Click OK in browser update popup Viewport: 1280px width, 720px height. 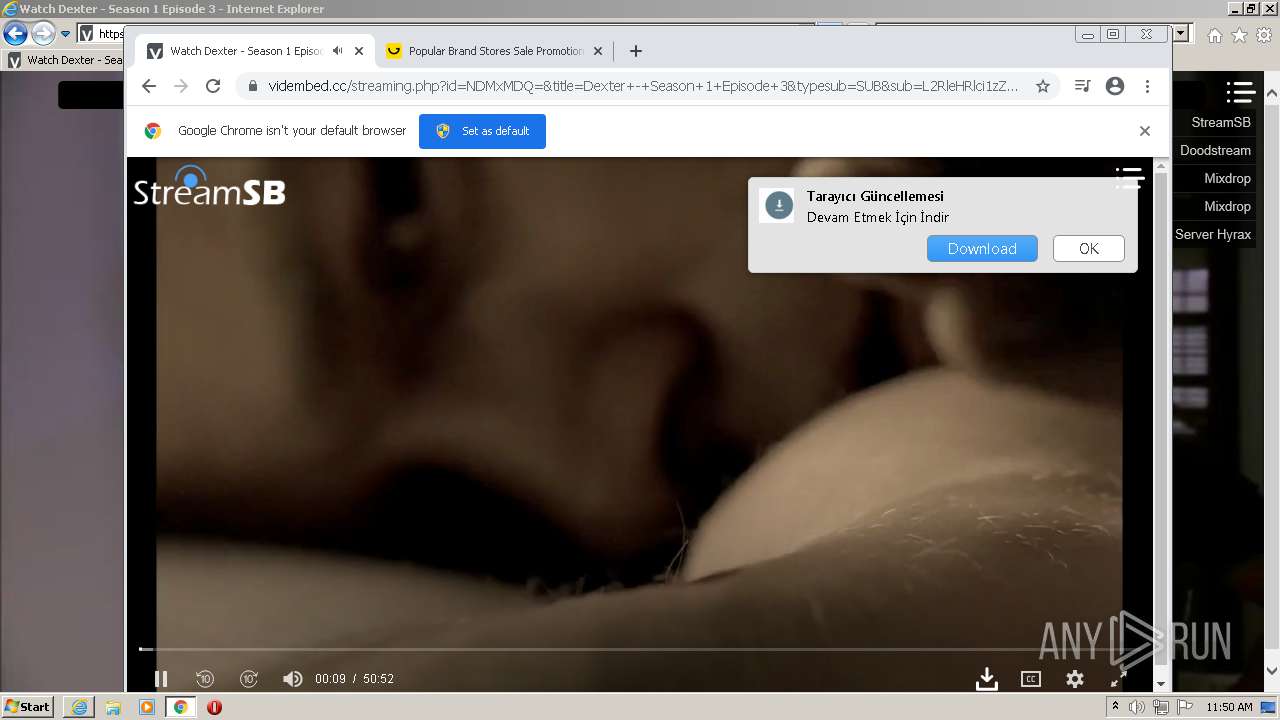(1089, 249)
